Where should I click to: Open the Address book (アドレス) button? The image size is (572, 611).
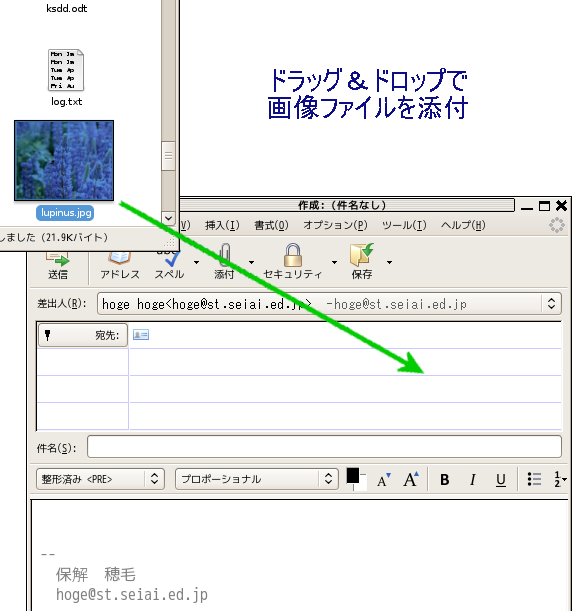coord(120,267)
